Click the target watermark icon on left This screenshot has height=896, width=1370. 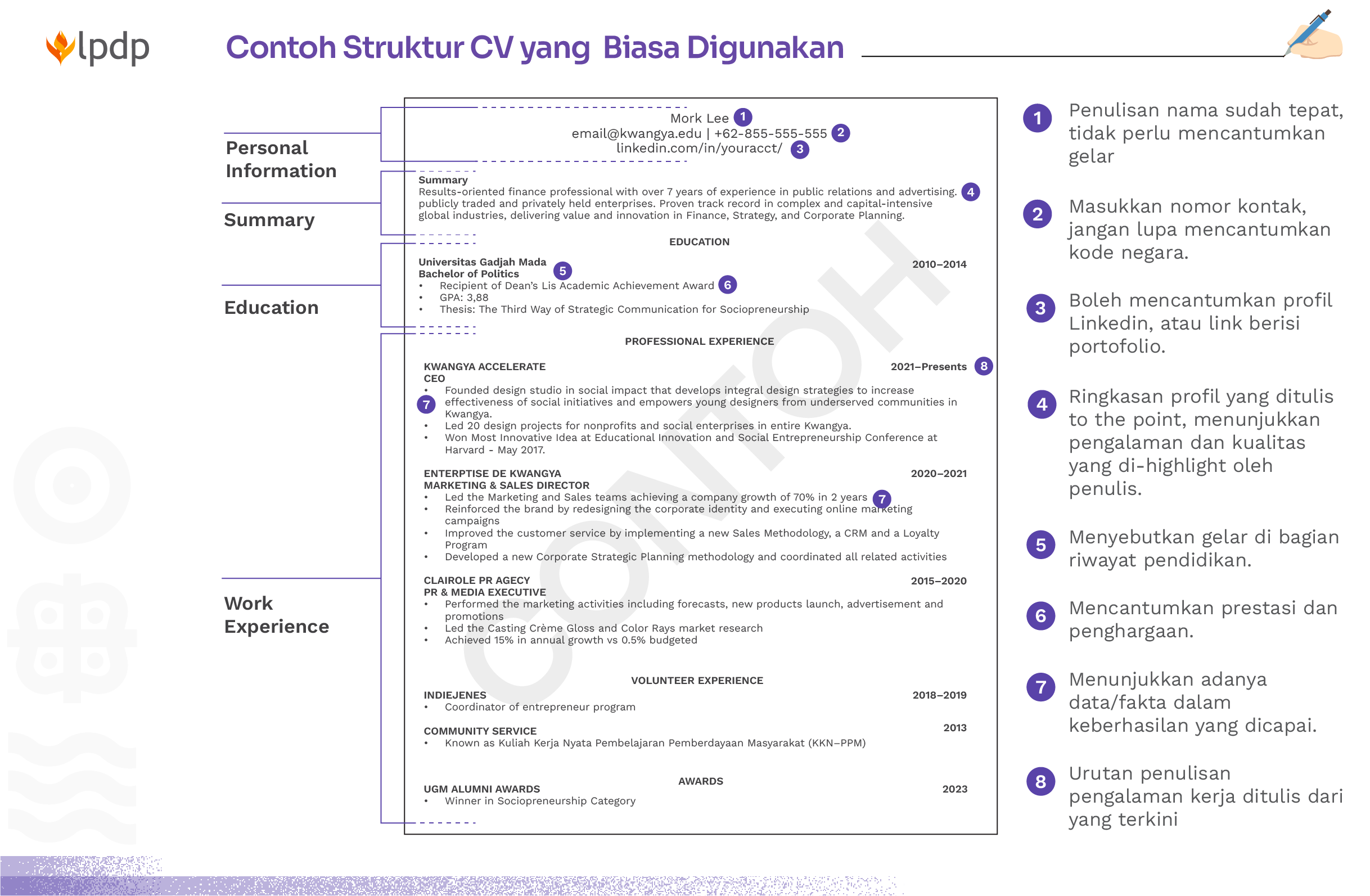[72, 485]
